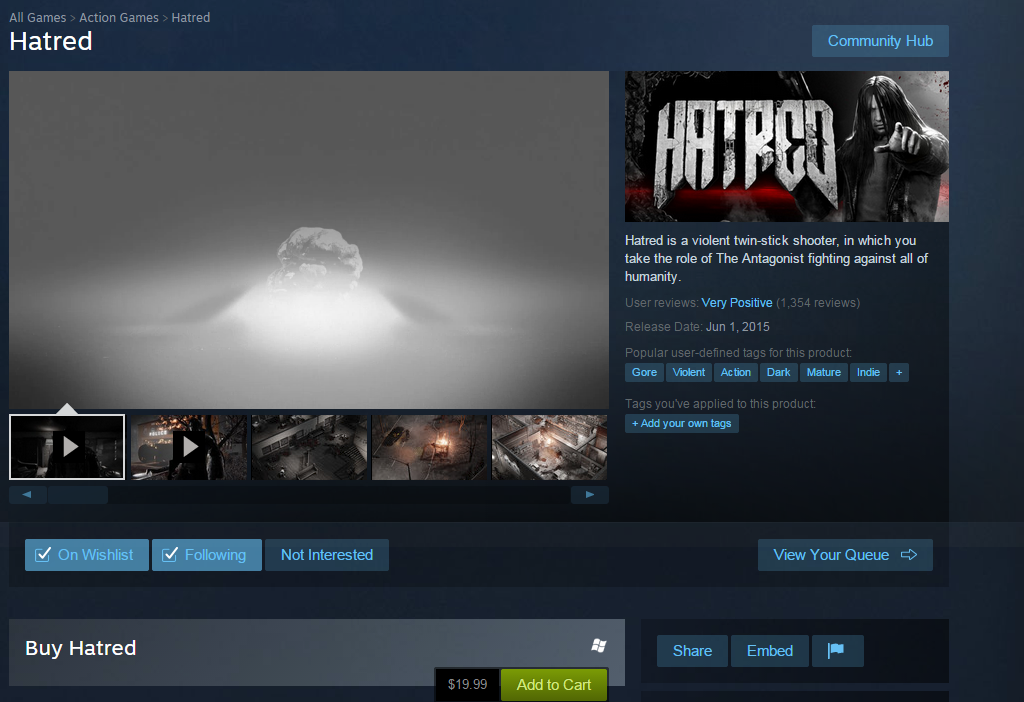Play the second trailer with police car

(x=189, y=447)
